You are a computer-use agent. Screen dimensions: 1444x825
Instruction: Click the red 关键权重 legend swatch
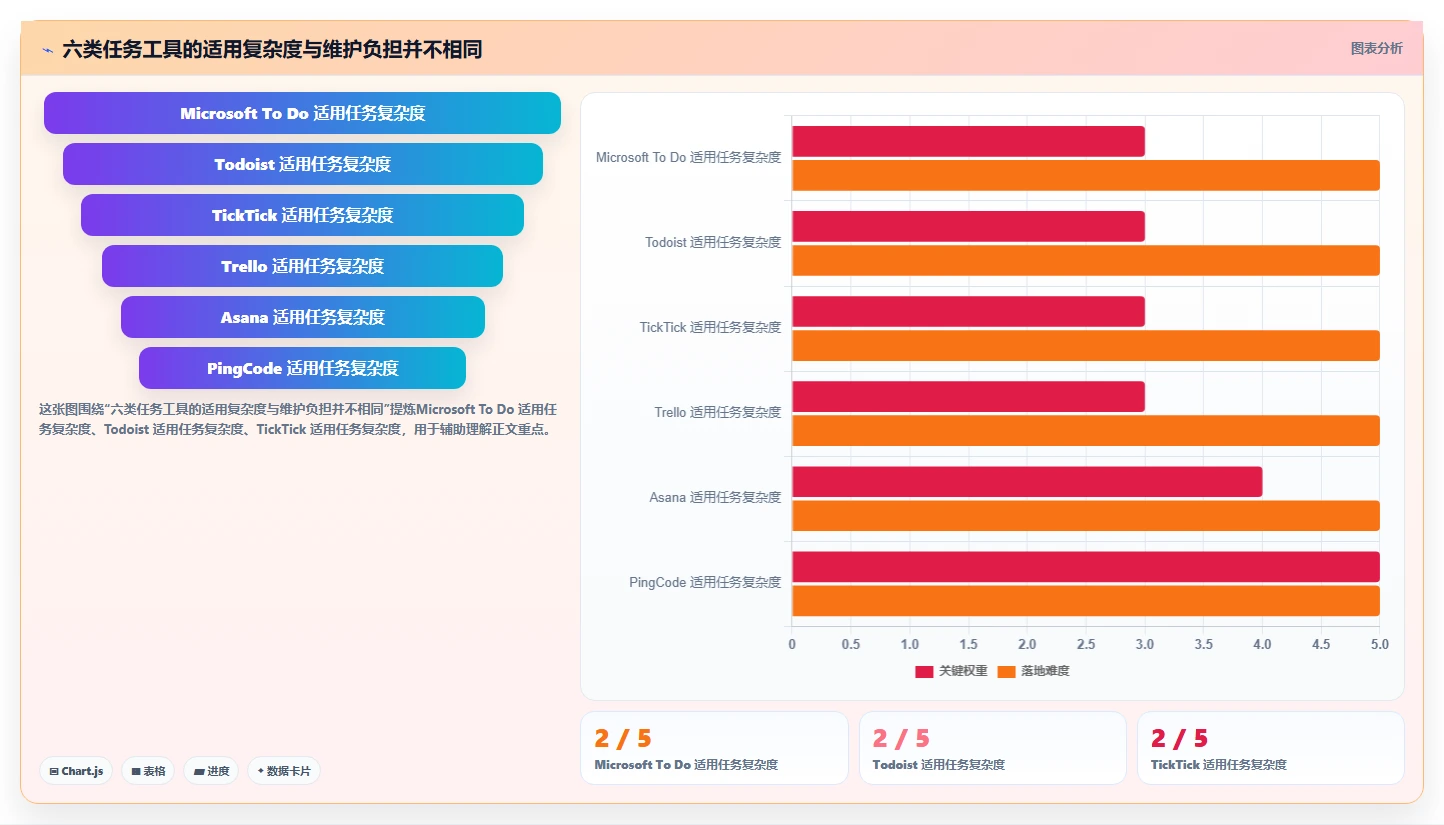pyautogui.click(x=924, y=671)
